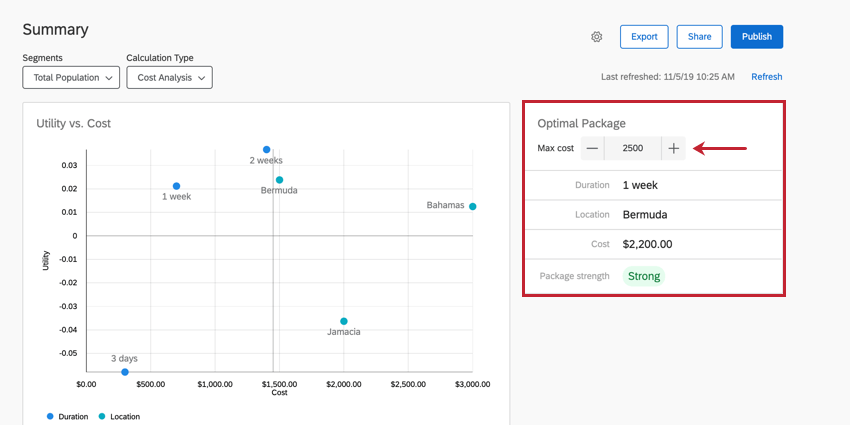The height and width of the screenshot is (425, 850).
Task: Click the Refresh link
Action: click(766, 77)
